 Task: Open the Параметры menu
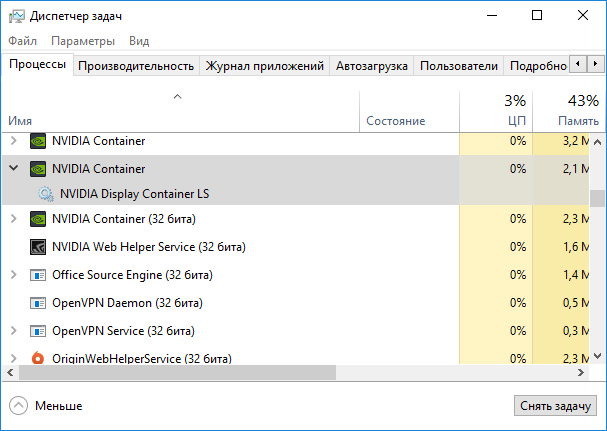pos(83,41)
